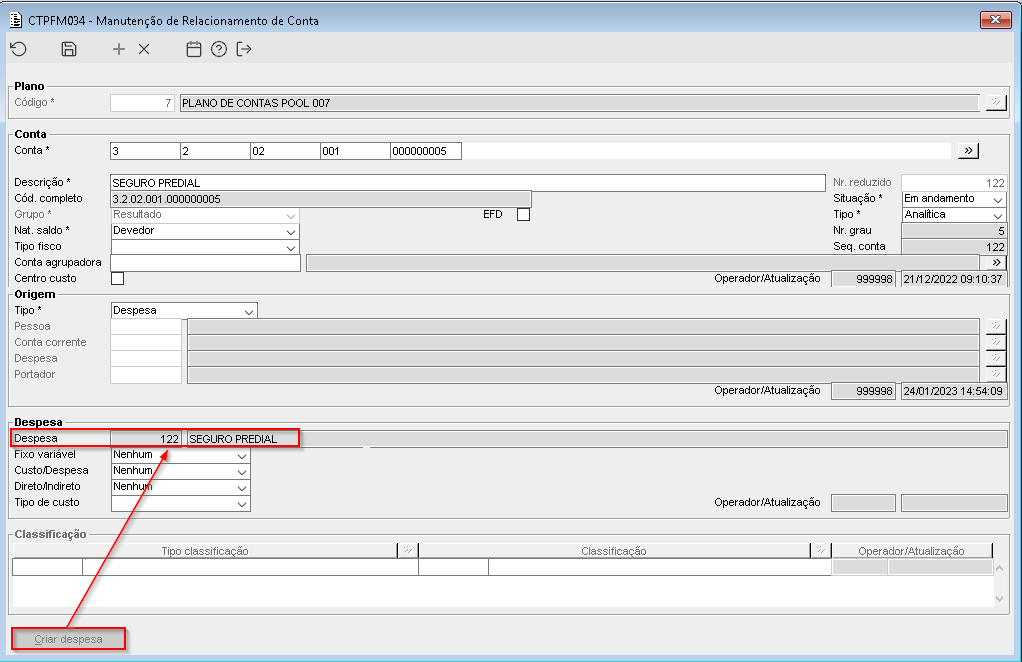Open the Direto/Indireto dropdown
This screenshot has height=662, width=1022.
pyautogui.click(x=181, y=487)
